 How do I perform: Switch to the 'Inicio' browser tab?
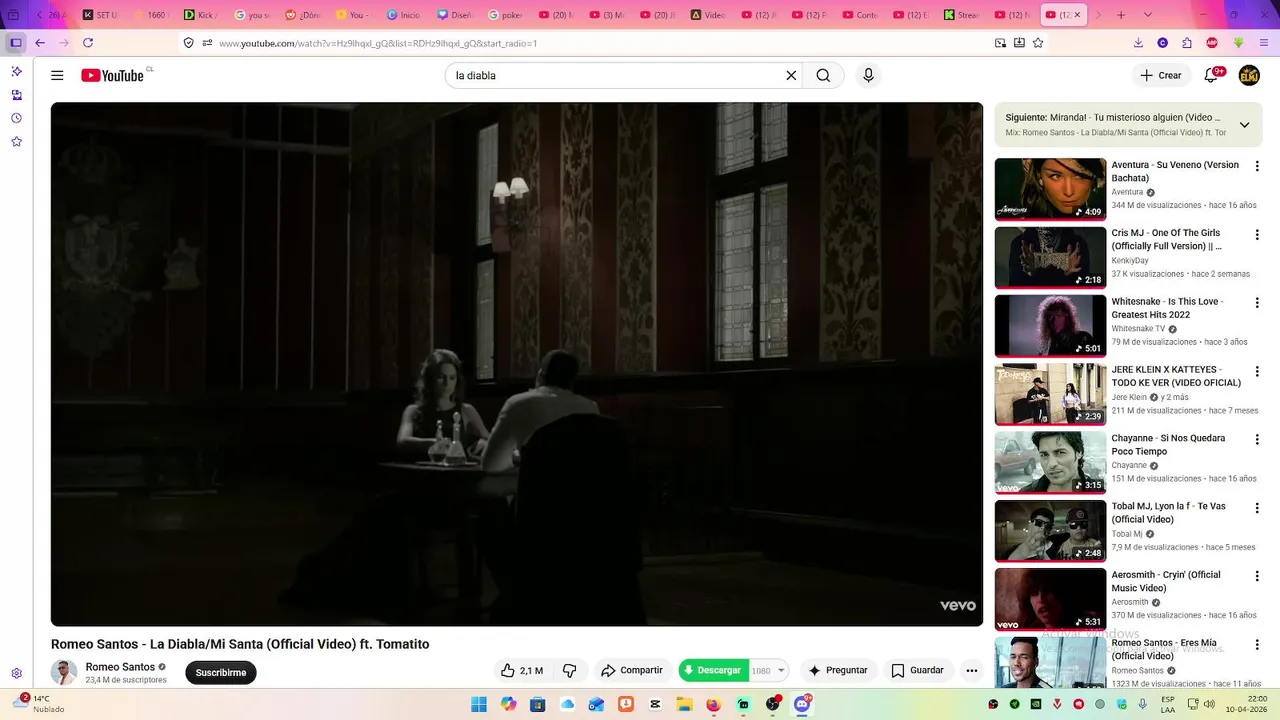pyautogui.click(x=404, y=15)
